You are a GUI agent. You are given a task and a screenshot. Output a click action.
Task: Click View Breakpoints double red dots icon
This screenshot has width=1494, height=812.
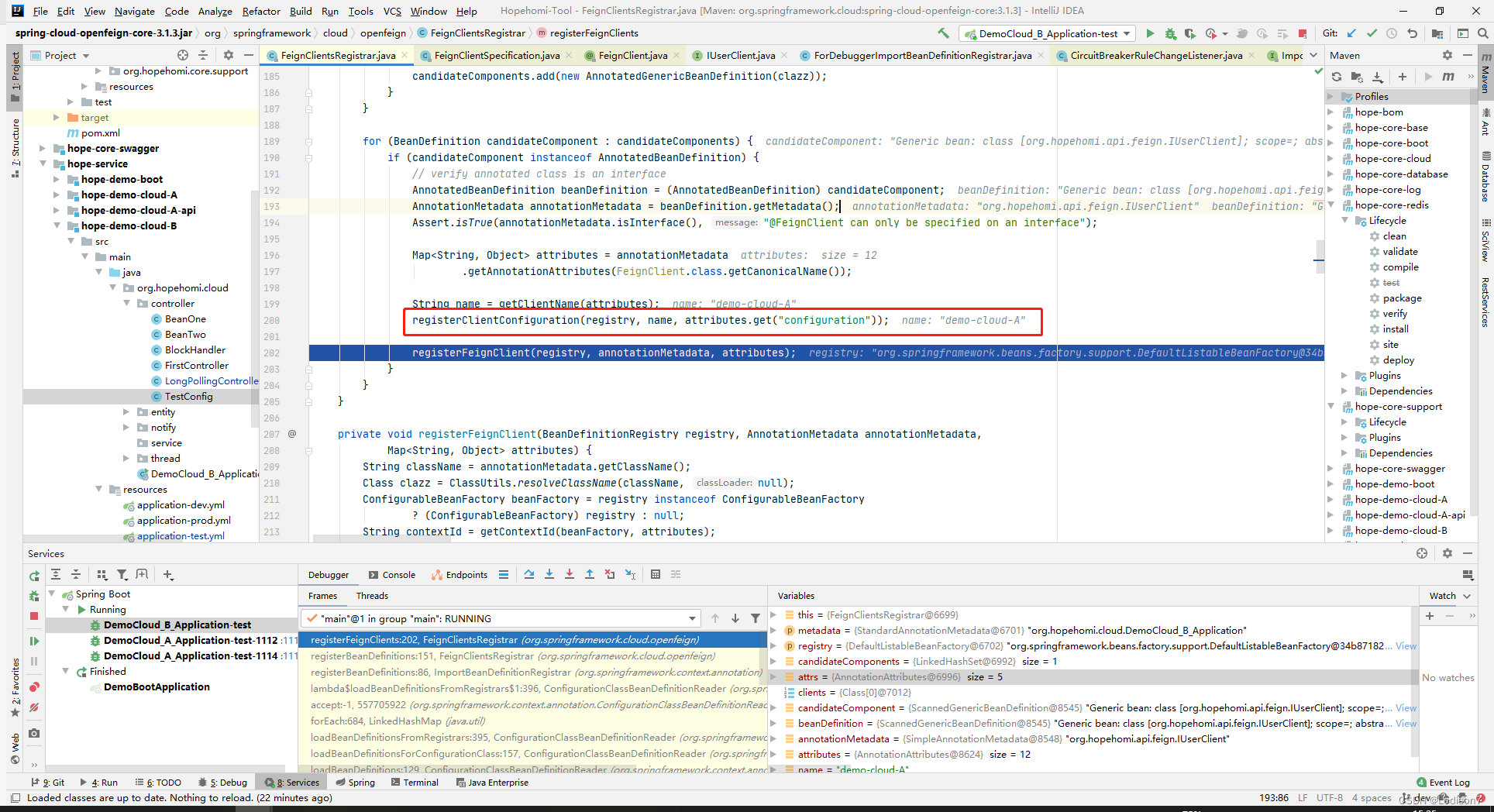point(34,687)
